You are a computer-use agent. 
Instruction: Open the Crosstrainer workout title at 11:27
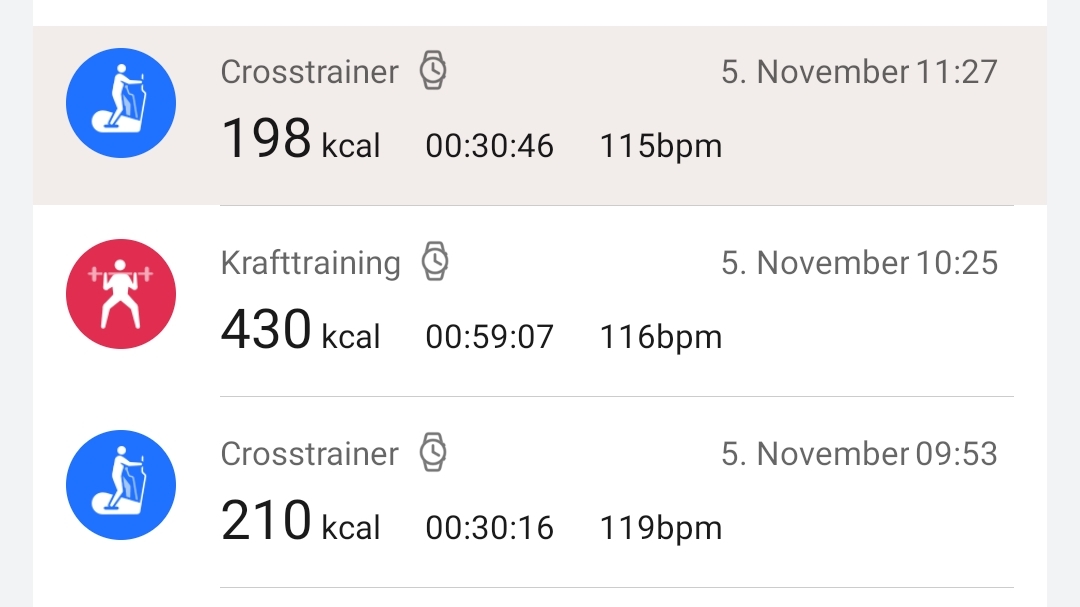(309, 72)
